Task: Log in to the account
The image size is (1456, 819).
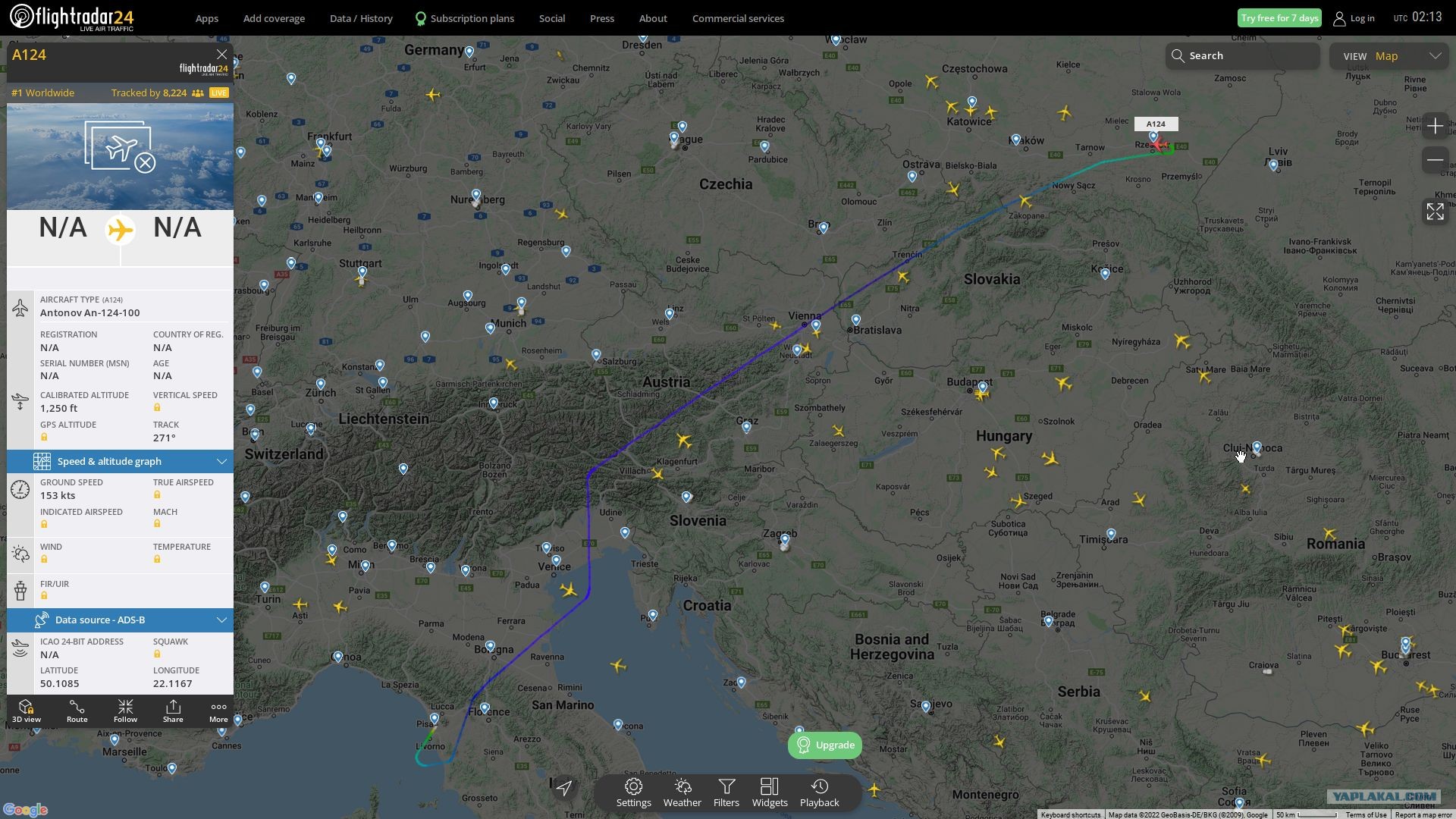Action: pyautogui.click(x=1354, y=18)
